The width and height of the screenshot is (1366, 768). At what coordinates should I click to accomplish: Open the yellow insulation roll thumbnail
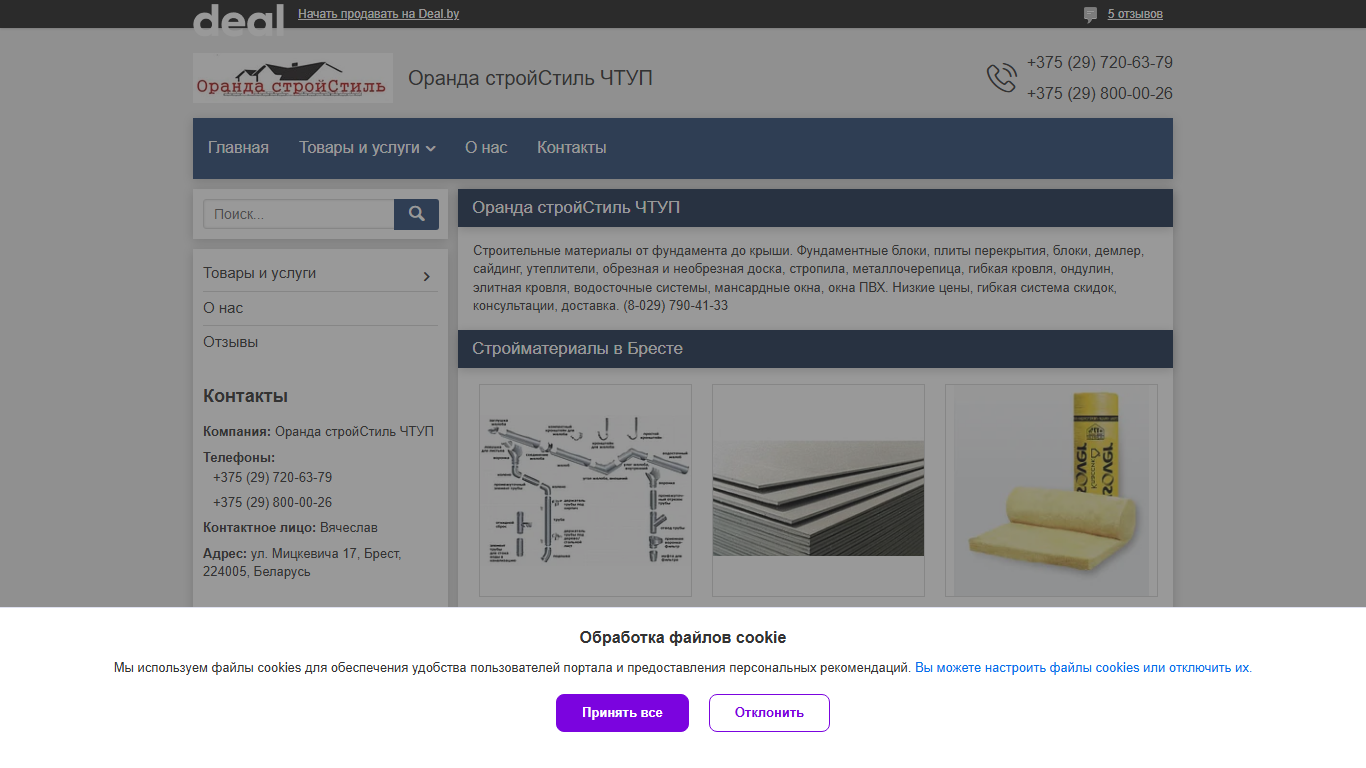tap(1051, 490)
